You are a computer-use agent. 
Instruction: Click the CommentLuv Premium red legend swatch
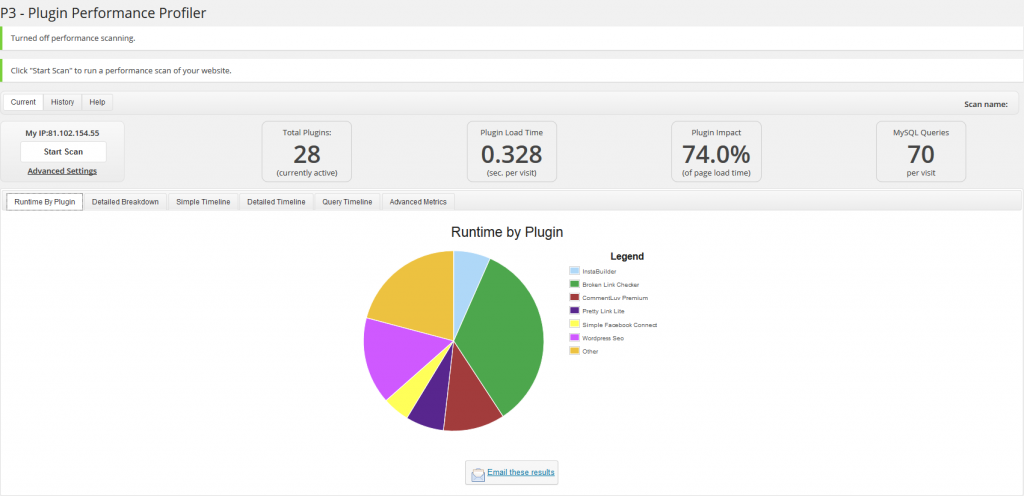pyautogui.click(x=575, y=298)
